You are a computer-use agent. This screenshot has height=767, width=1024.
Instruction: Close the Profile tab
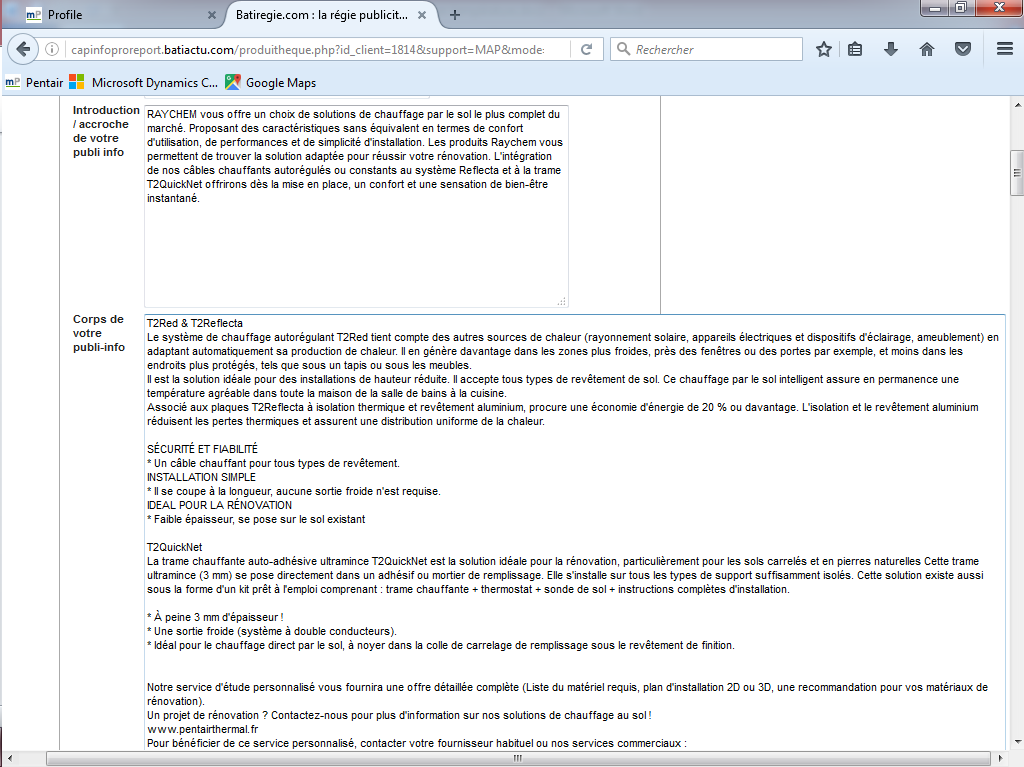(x=212, y=15)
